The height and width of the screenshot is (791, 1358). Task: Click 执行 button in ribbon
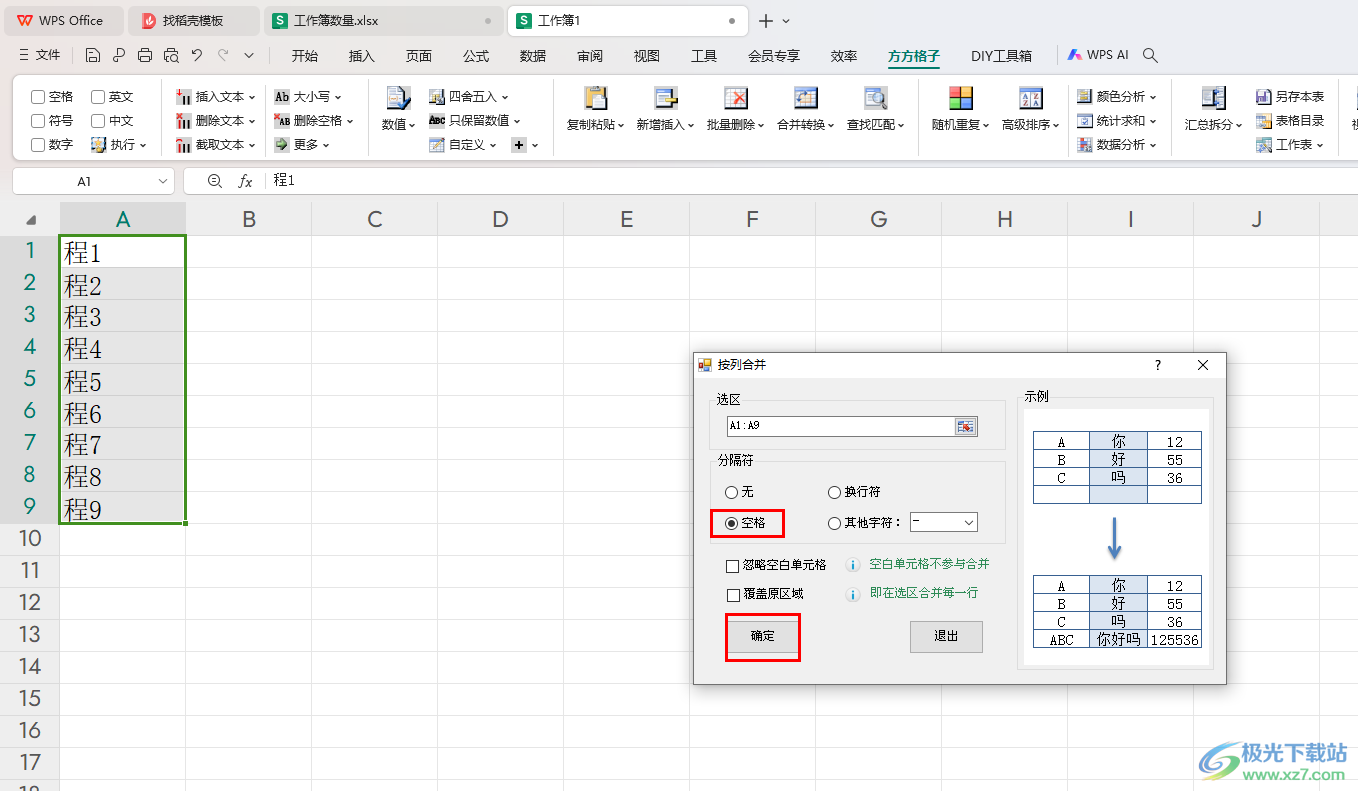click(x=119, y=145)
